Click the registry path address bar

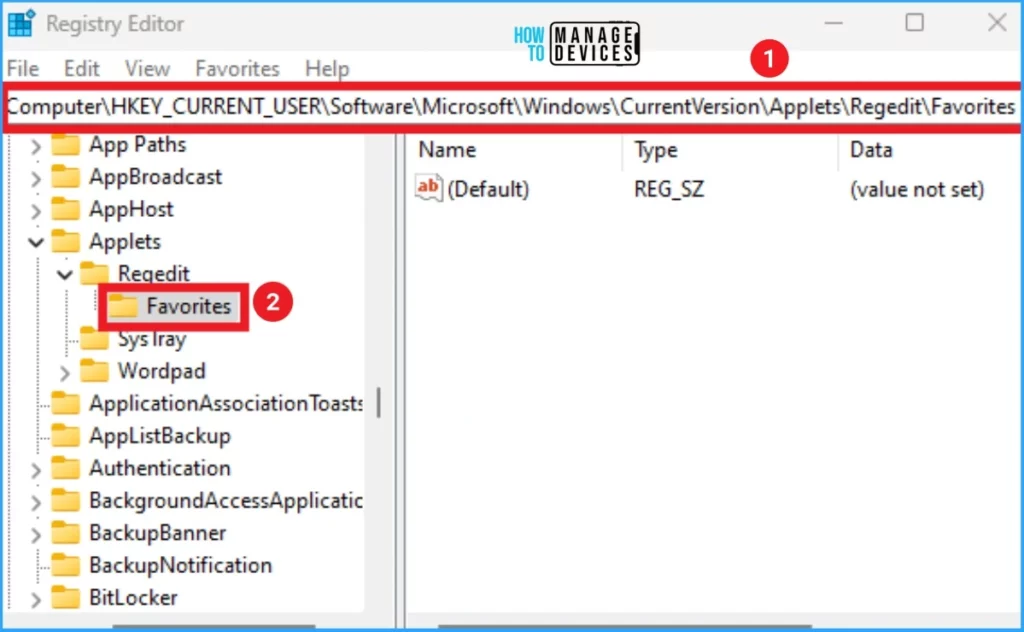(511, 106)
